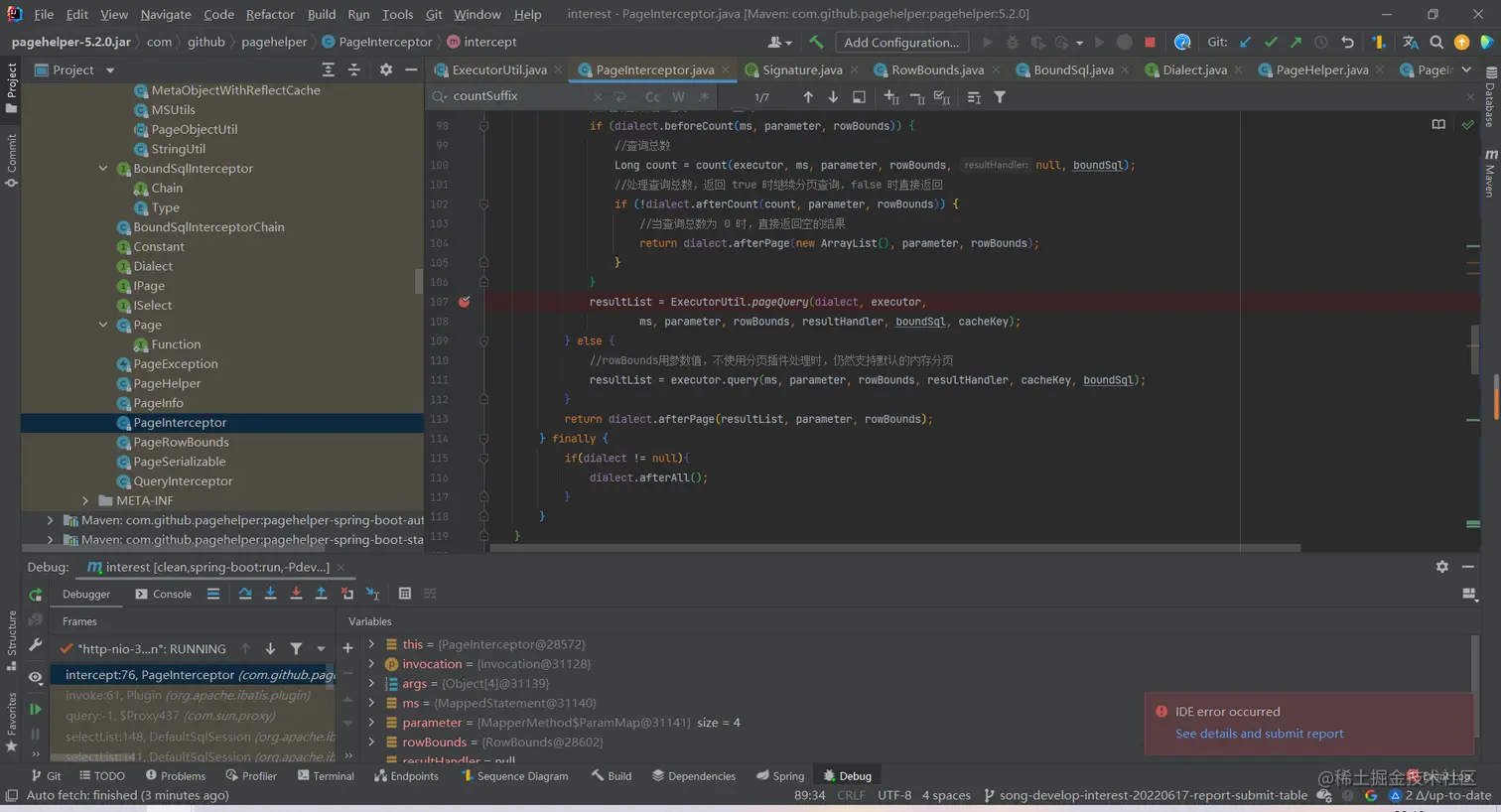
Task: Click Git commit checkmark icon
Action: click(1271, 42)
